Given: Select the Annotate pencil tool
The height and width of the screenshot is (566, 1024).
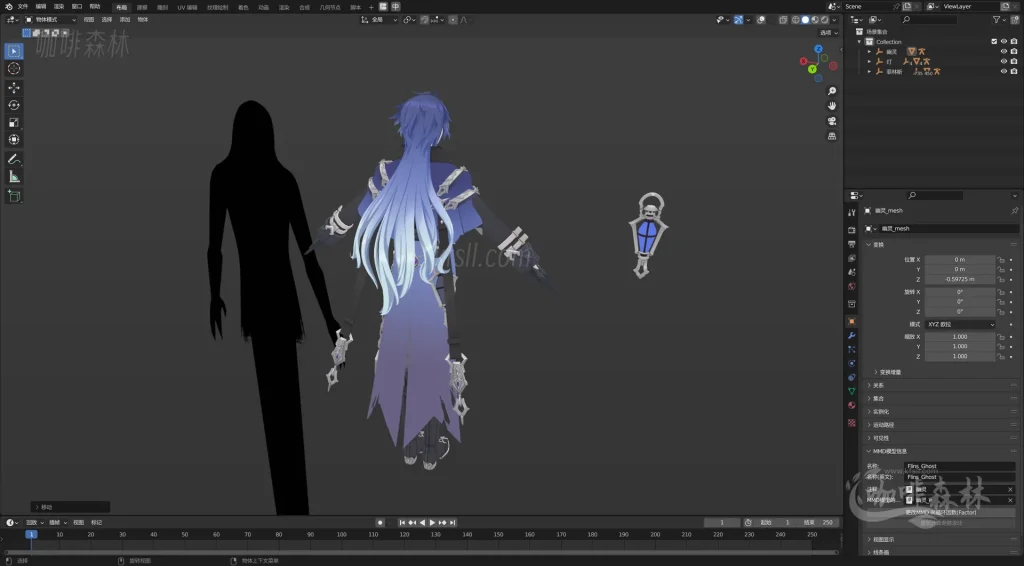Looking at the screenshot, I should coord(14,159).
